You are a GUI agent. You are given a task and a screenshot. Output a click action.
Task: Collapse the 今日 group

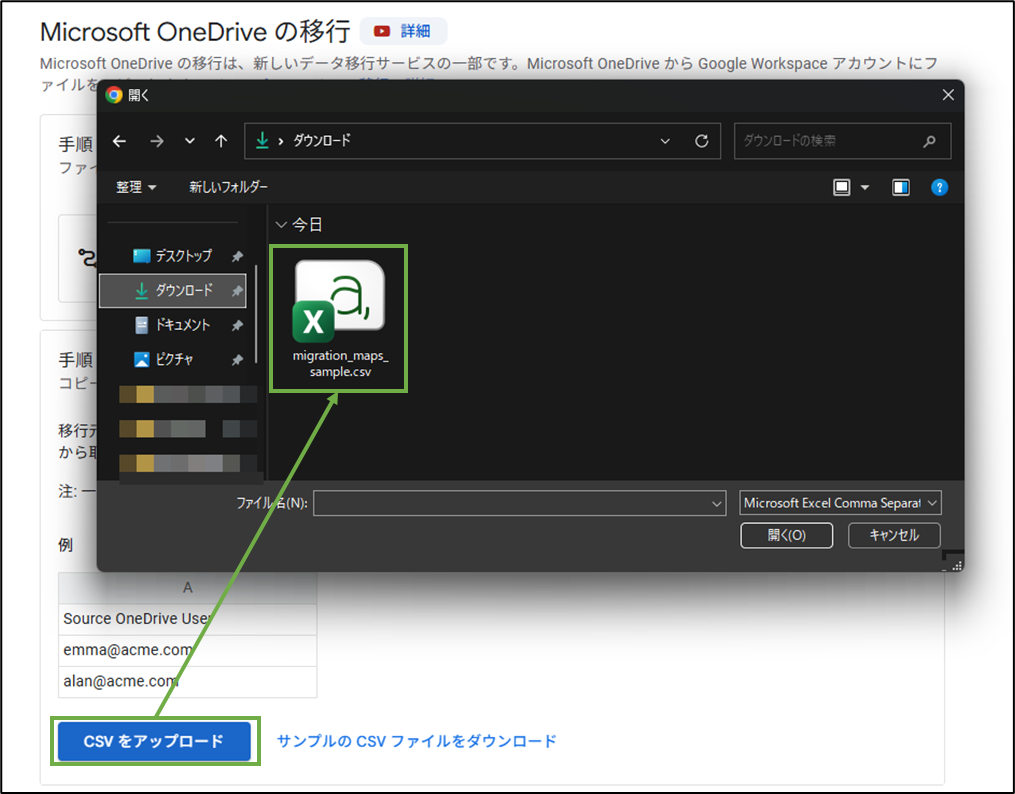coord(281,225)
